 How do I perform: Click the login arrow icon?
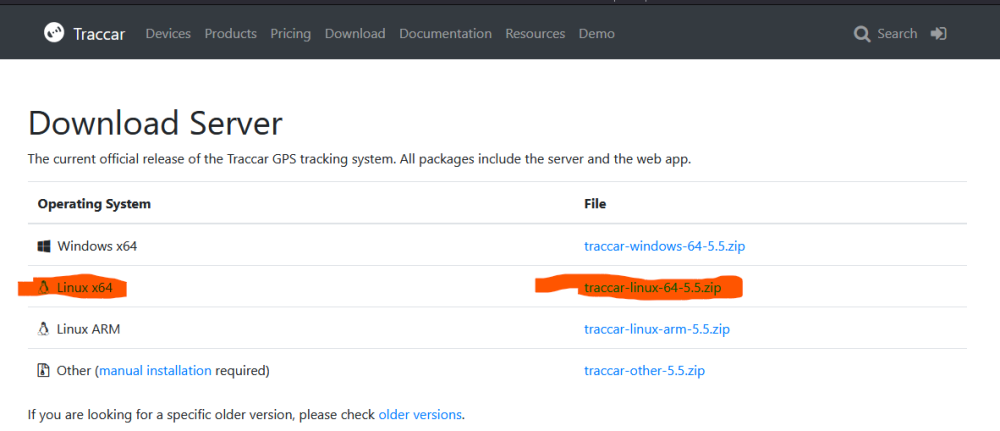tap(938, 34)
